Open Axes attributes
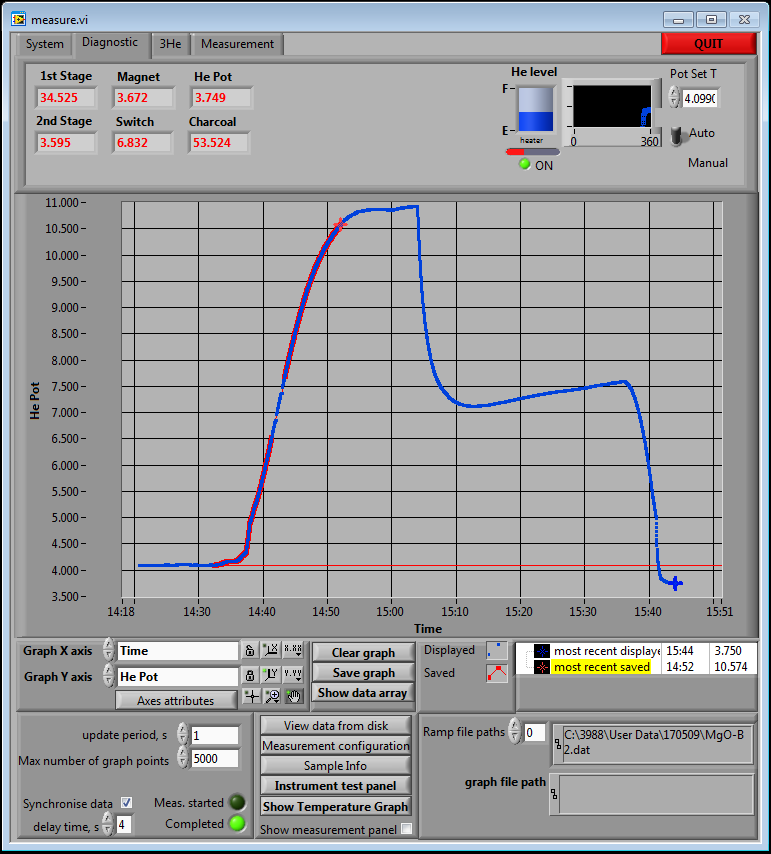 [176, 700]
